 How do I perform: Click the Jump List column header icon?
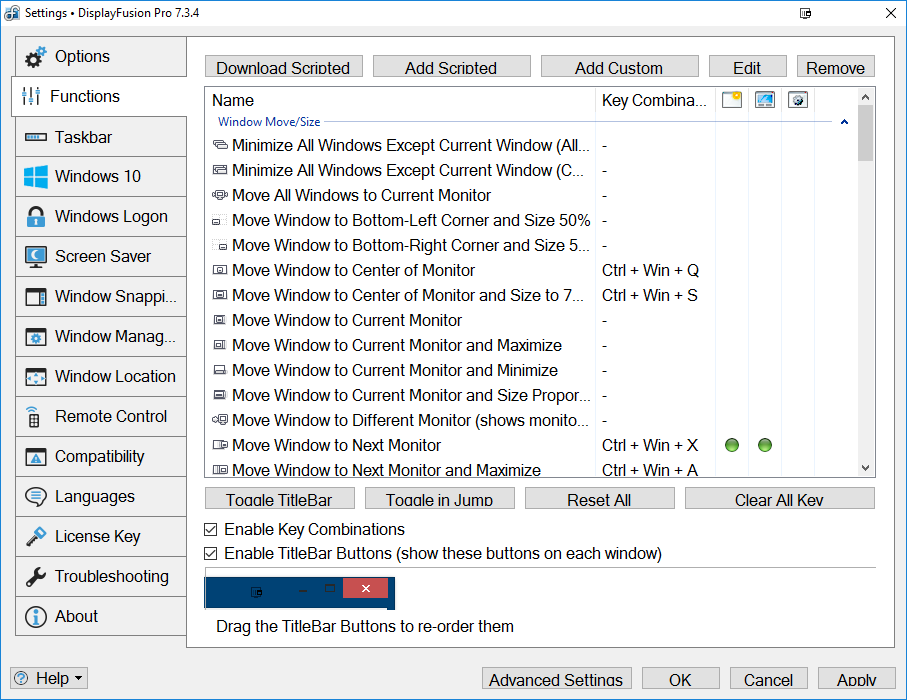click(x=765, y=100)
